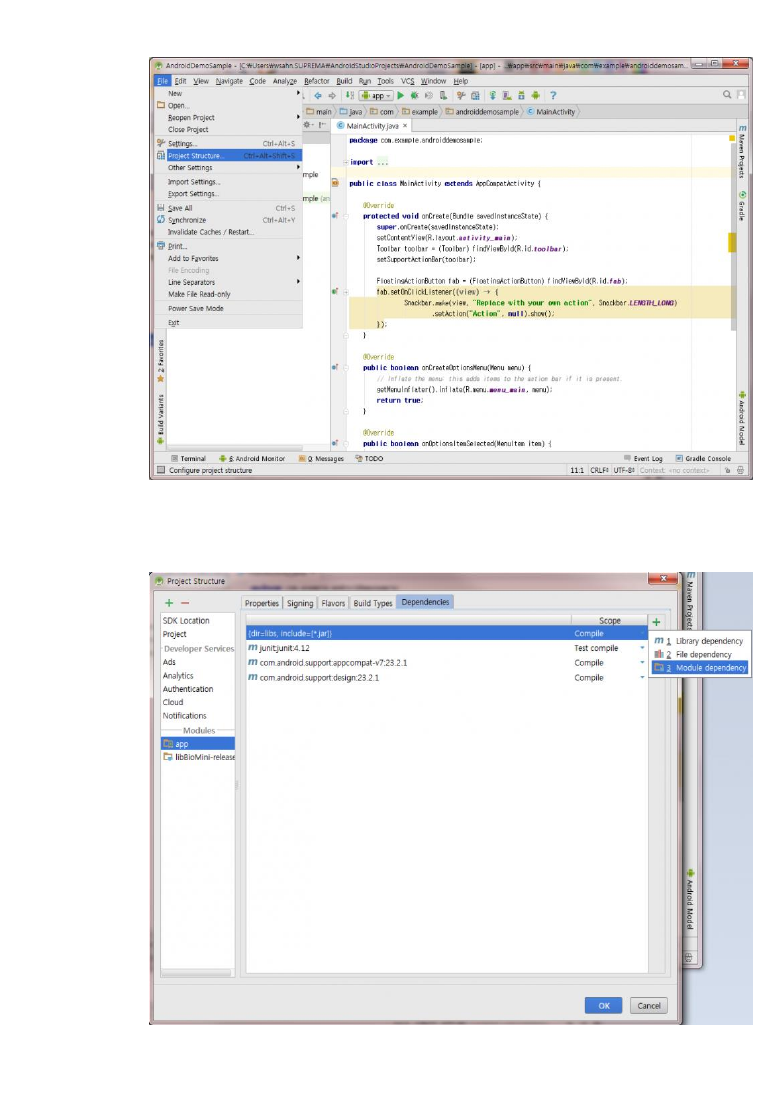This screenshot has height=1107, width=761.
Task: Click the Run app play icon
Action: pos(400,95)
